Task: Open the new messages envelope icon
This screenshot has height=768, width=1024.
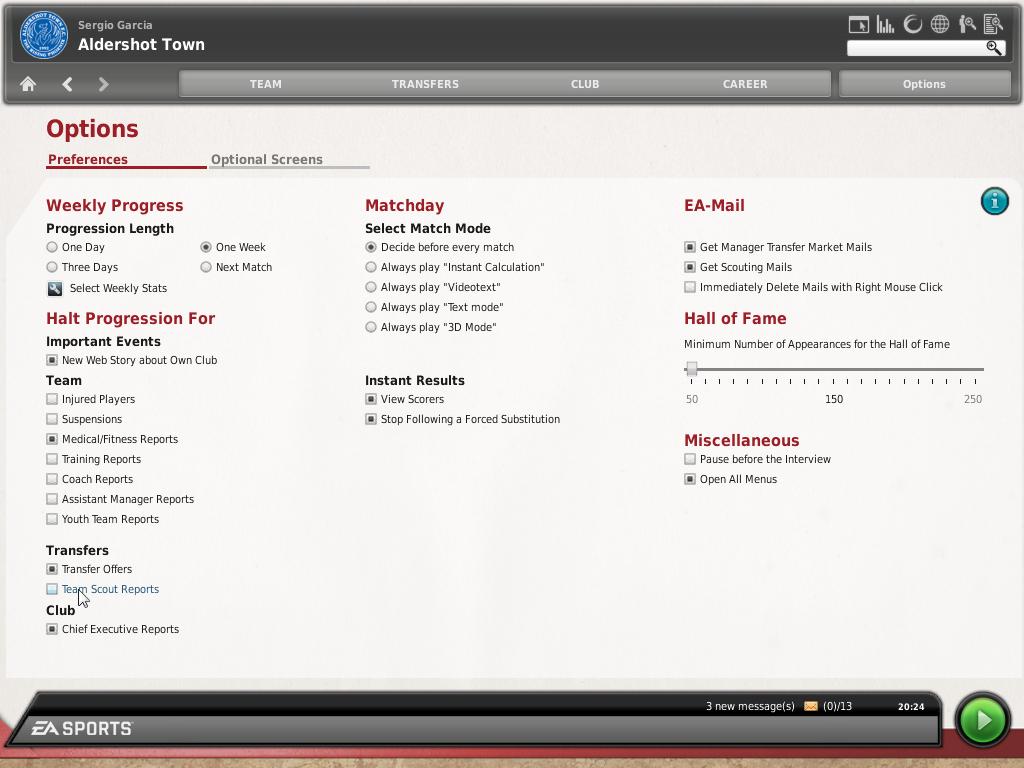Action: (810, 706)
